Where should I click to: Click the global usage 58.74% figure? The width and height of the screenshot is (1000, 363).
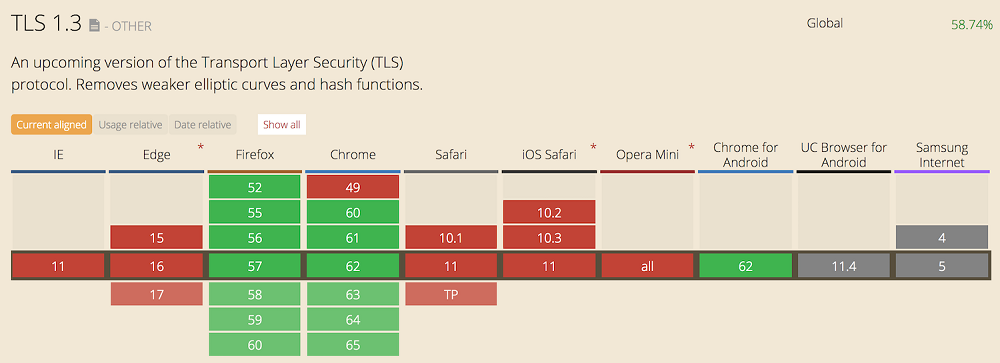[972, 25]
